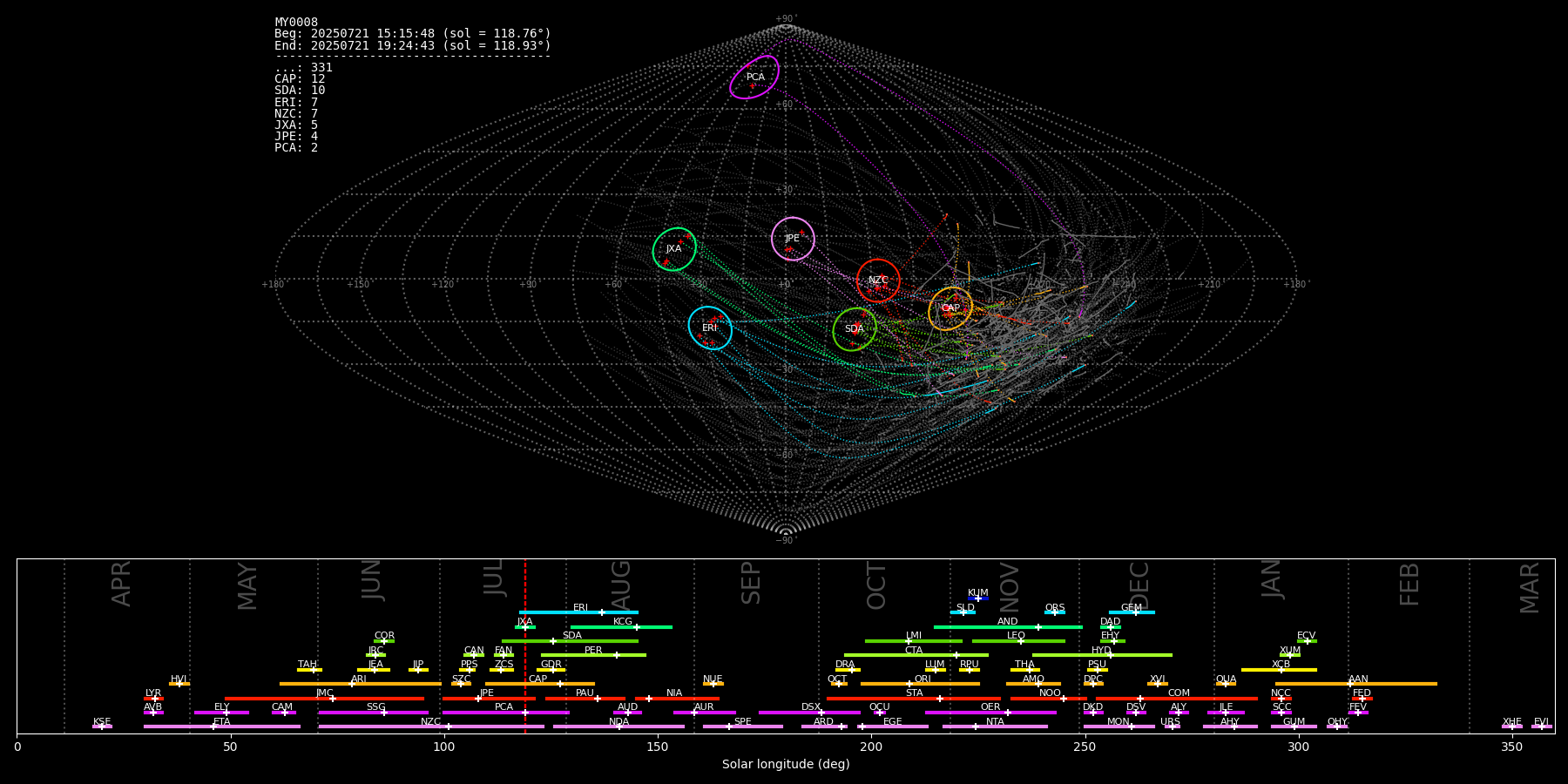The height and width of the screenshot is (784, 1568).
Task: Click the JUL month label in timeline
Action: click(x=494, y=578)
